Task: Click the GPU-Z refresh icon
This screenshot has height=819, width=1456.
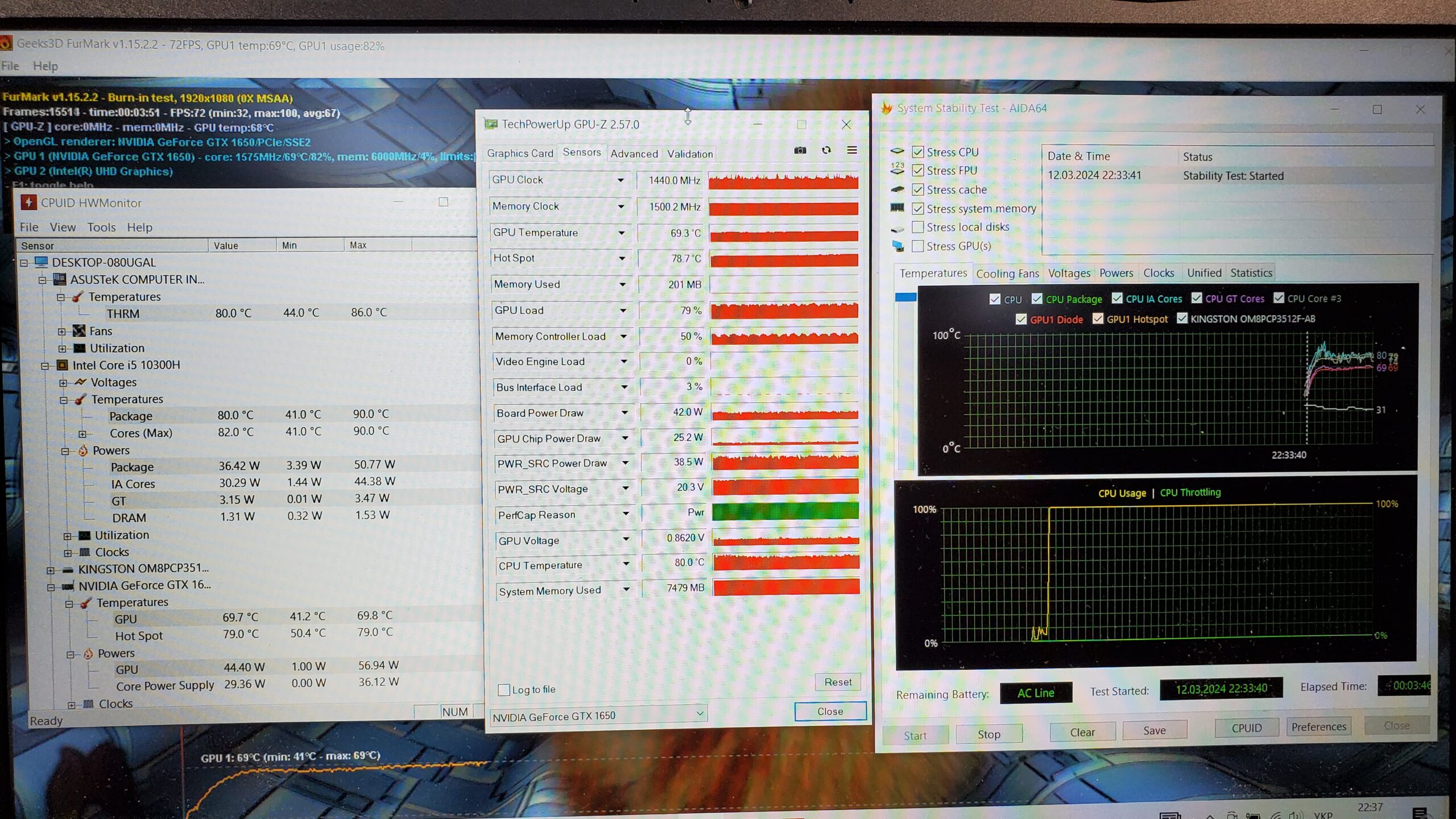Action: (x=826, y=150)
